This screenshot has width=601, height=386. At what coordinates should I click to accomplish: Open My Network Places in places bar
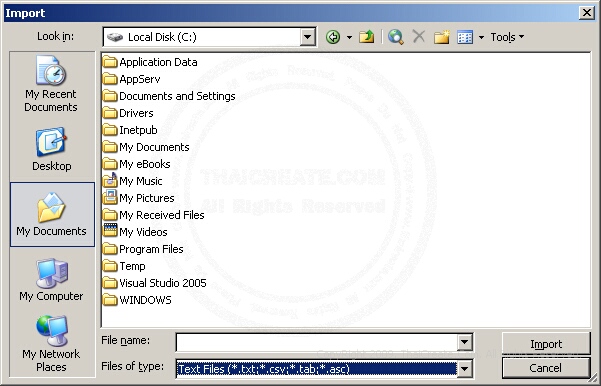(51, 344)
